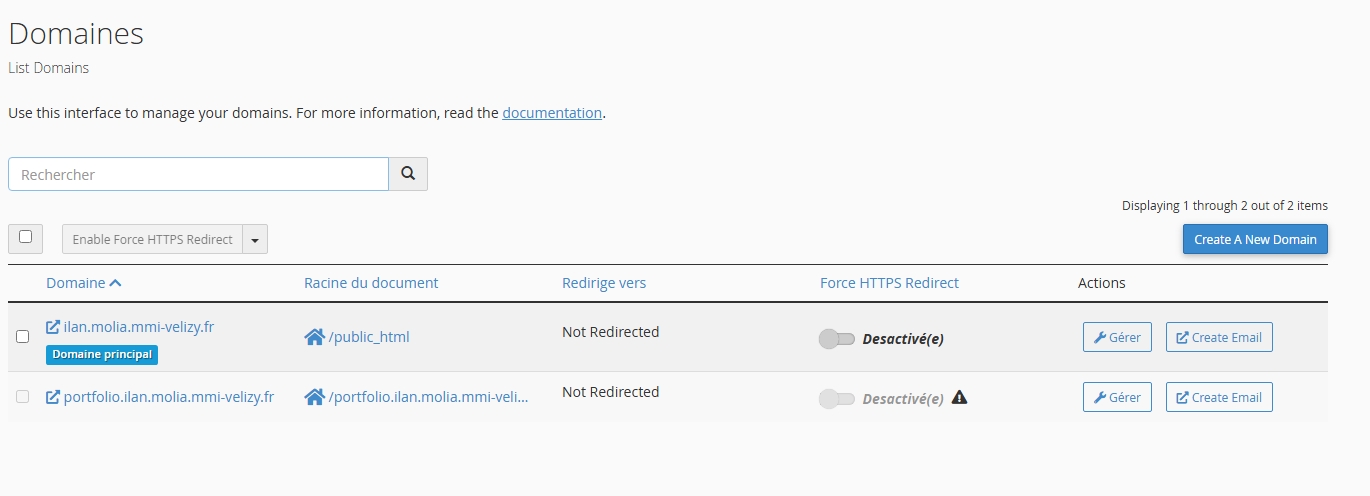Image resolution: width=1370 pixels, height=496 pixels.
Task: Sort by Force HTTPS Redirect column
Action: pyautogui.click(x=889, y=283)
